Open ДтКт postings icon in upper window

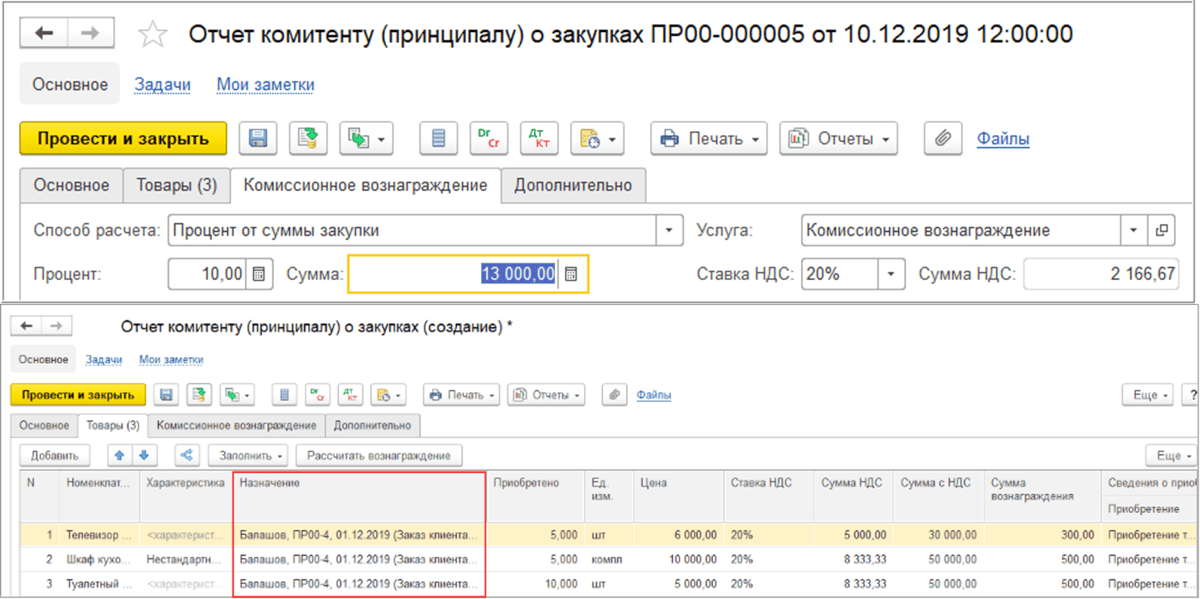tap(540, 139)
